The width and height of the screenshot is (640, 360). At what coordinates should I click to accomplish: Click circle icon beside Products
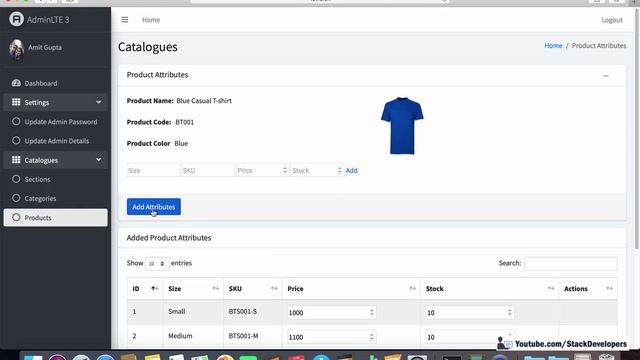point(16,217)
